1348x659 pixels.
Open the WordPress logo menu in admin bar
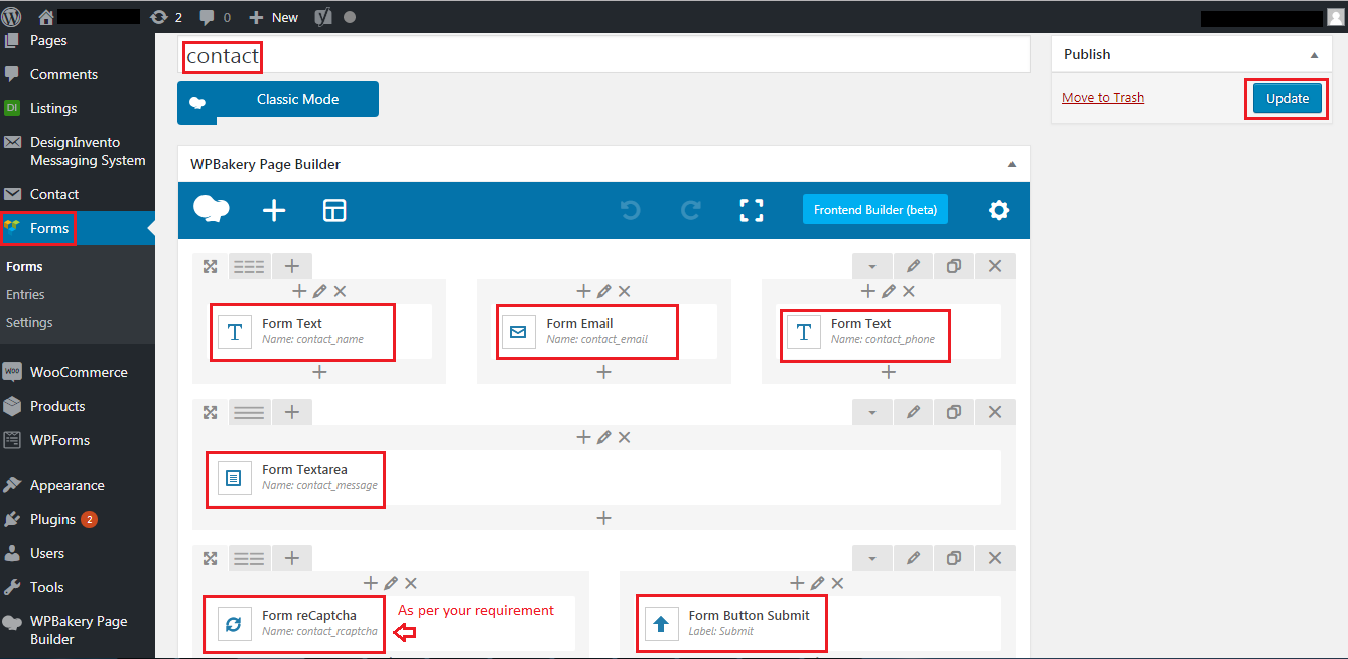click(x=13, y=17)
